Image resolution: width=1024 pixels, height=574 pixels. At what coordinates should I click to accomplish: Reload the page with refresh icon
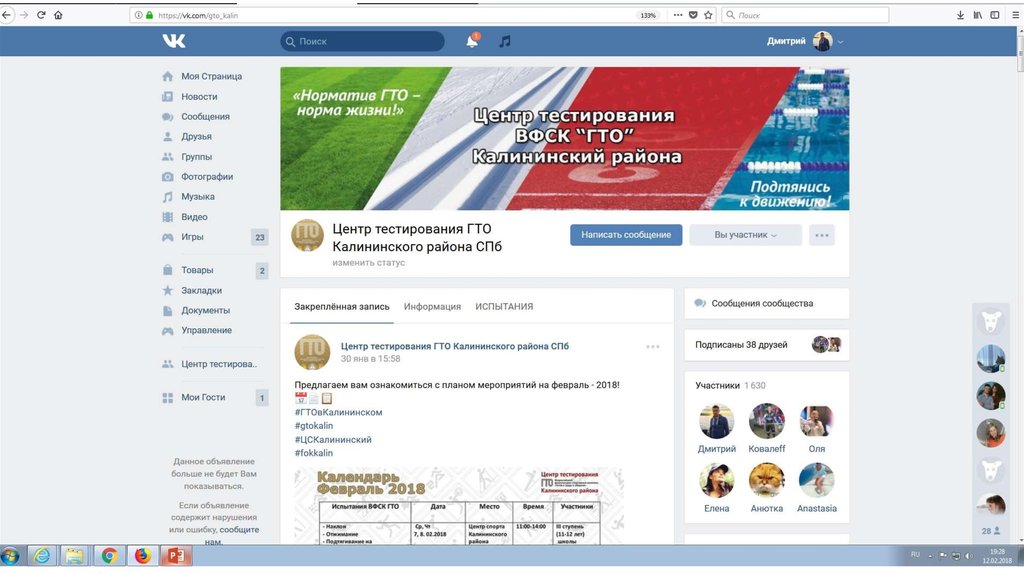coord(41,14)
